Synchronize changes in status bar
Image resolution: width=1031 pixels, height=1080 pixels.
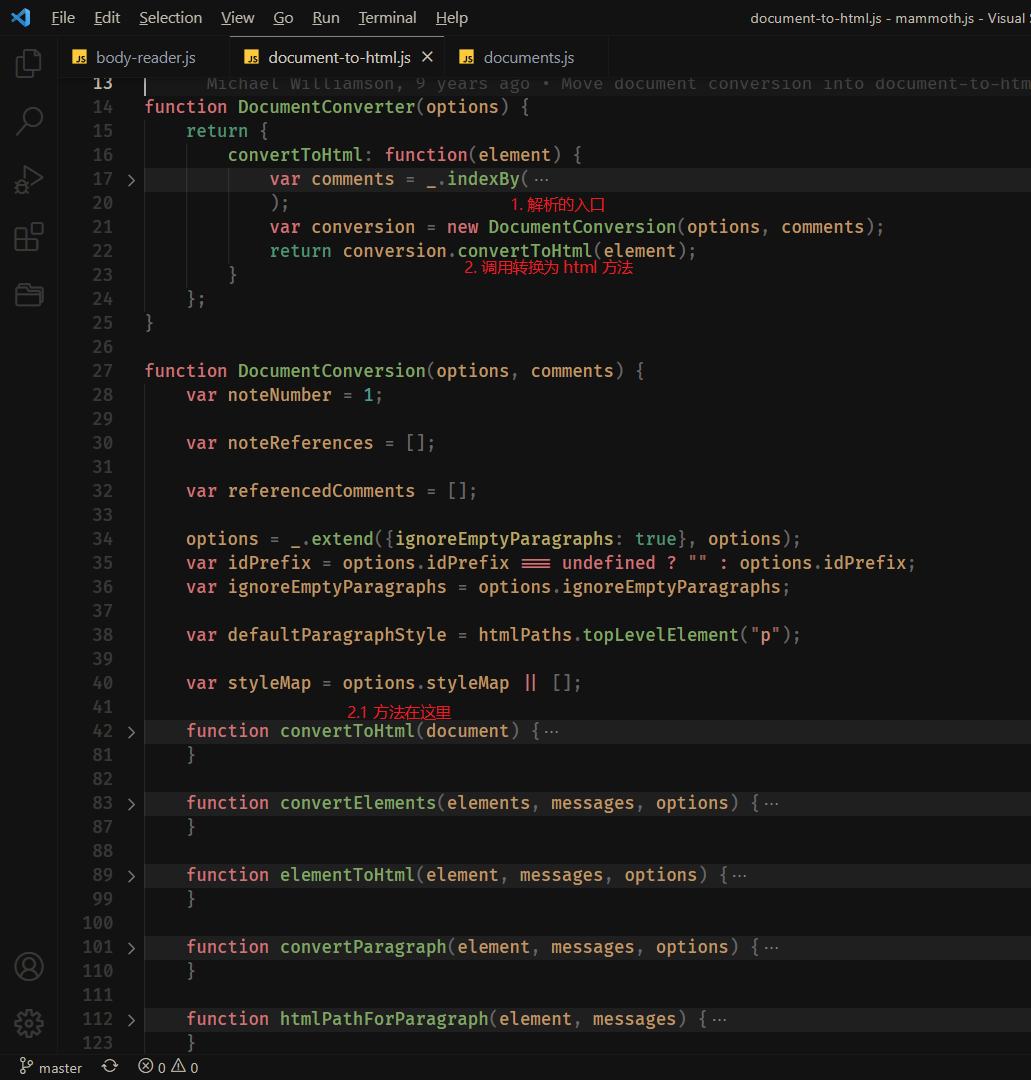coord(110,1067)
